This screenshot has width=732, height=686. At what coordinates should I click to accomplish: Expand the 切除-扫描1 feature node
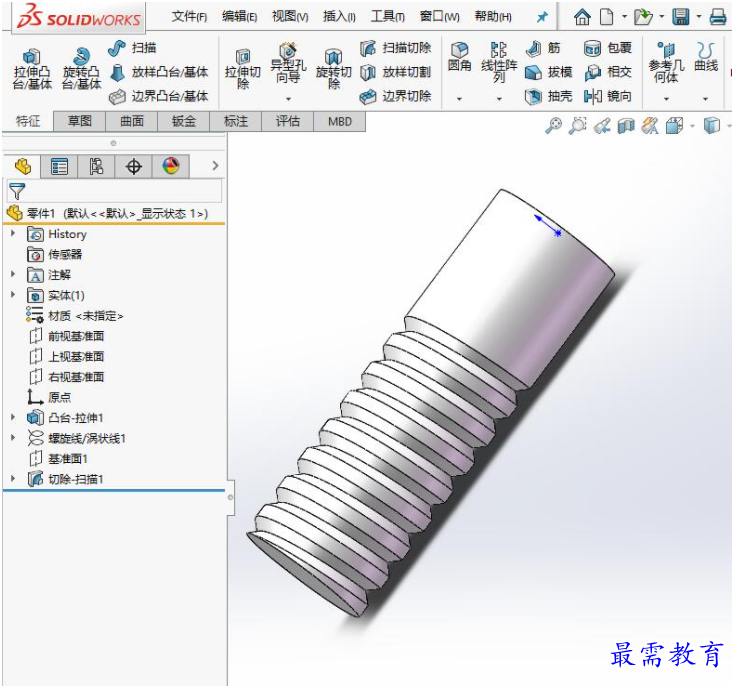[13, 479]
